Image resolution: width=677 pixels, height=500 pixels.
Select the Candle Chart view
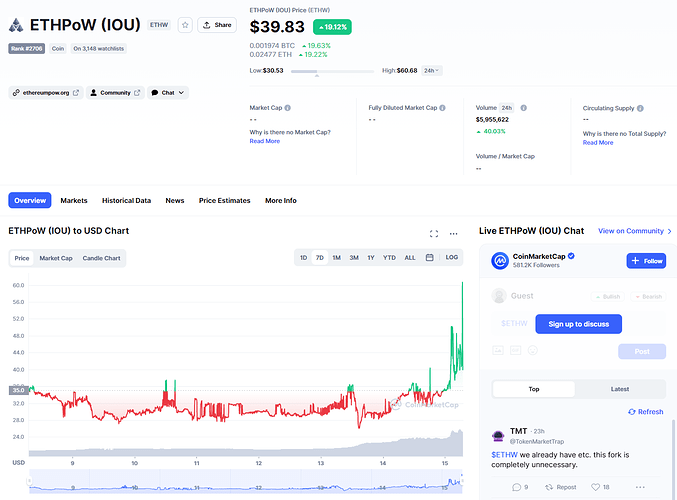point(101,258)
